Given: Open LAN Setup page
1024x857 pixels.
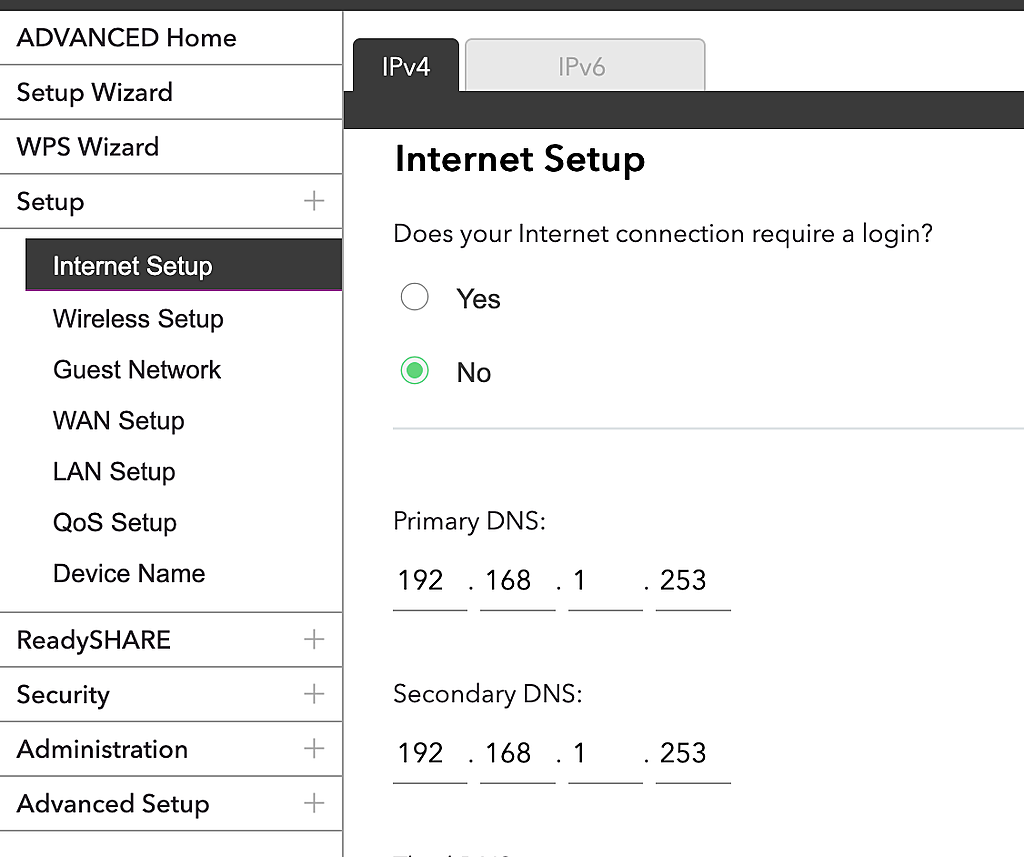Looking at the screenshot, I should pyautogui.click(x=114, y=472).
